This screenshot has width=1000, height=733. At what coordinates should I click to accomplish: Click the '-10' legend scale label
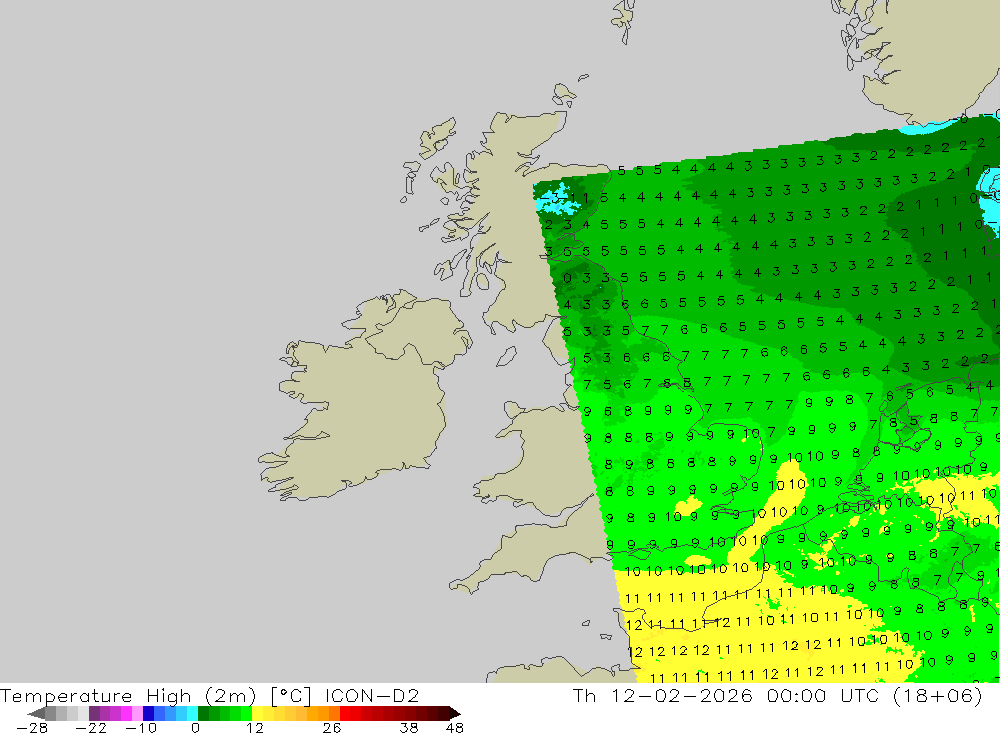(x=141, y=728)
